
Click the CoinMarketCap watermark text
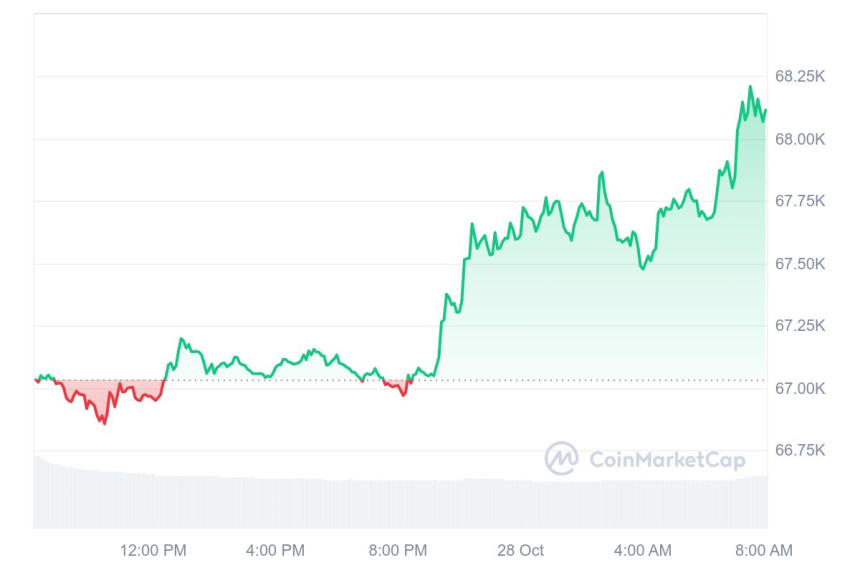click(666, 460)
